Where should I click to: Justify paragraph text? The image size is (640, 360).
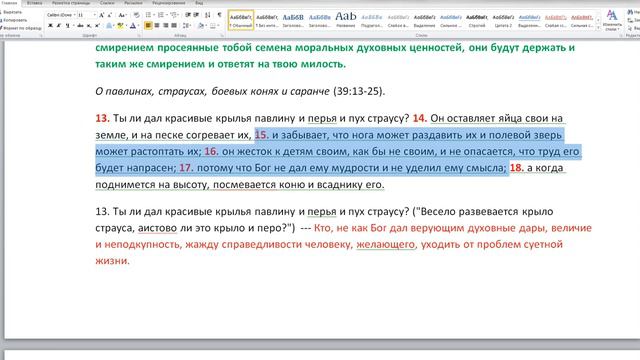(174, 26)
